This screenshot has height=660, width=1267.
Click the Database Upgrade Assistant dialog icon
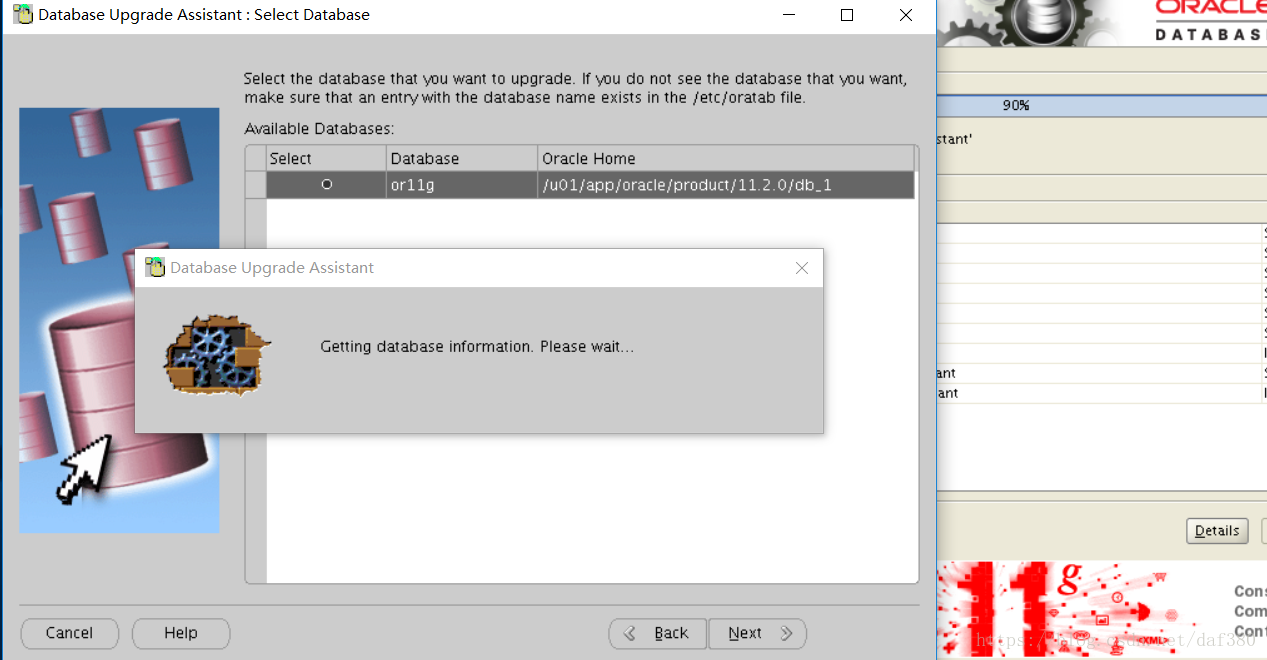click(x=155, y=268)
